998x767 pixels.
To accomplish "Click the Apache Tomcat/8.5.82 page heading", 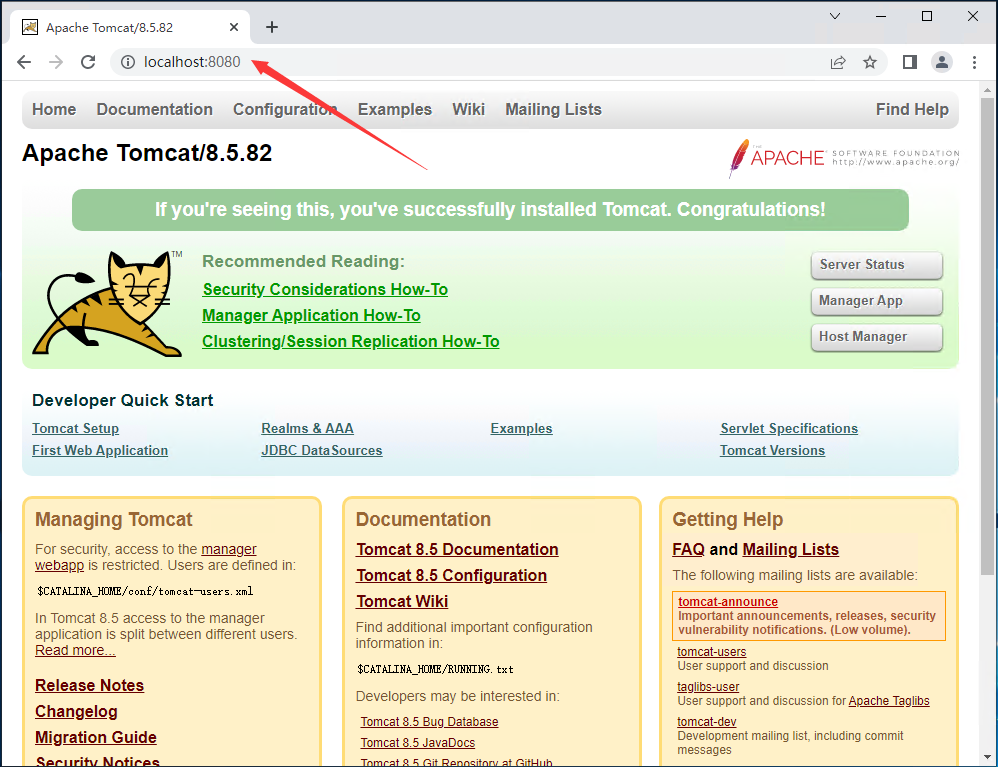I will click(147, 153).
